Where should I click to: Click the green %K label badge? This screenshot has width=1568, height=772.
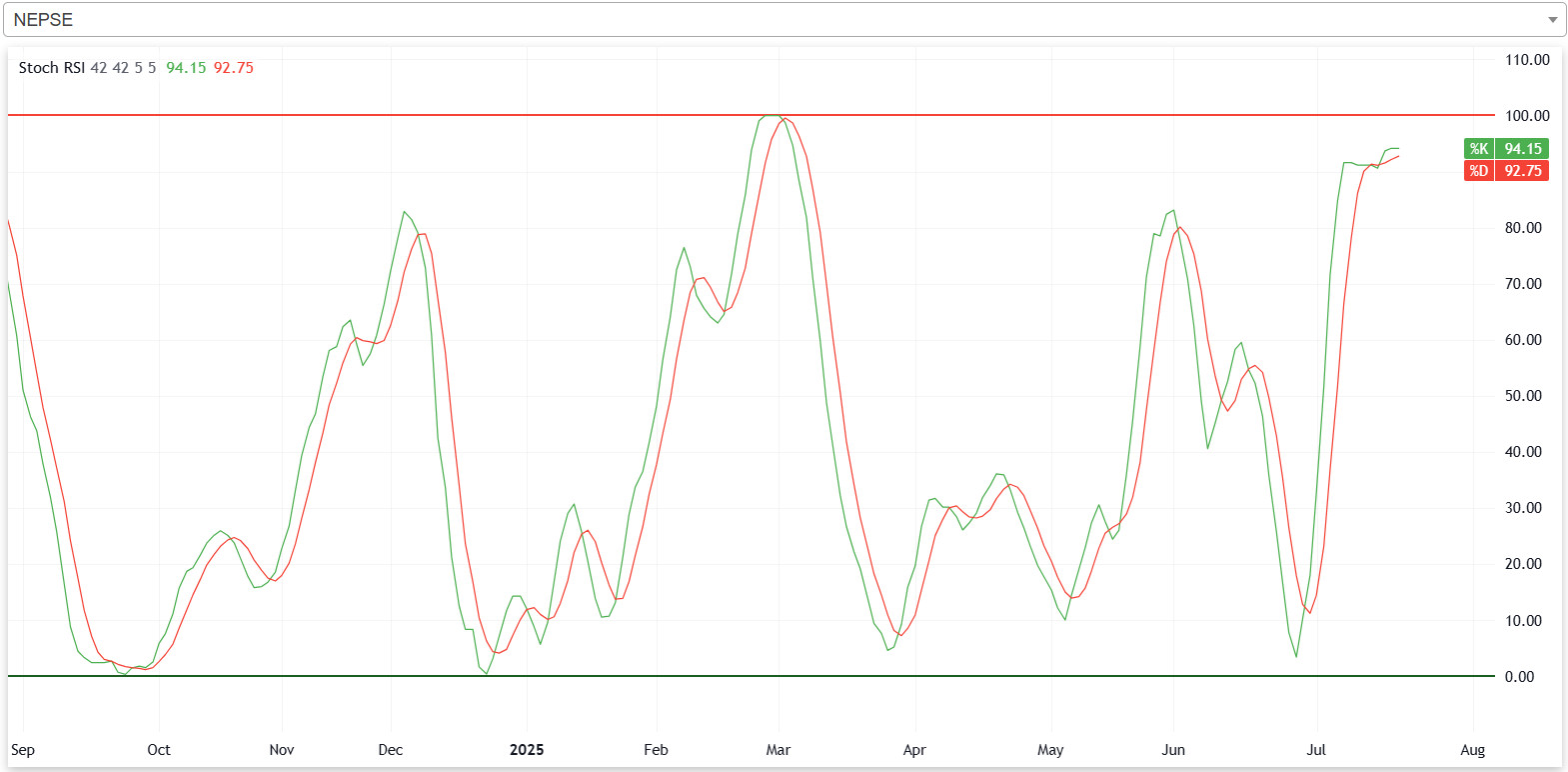coord(1479,149)
